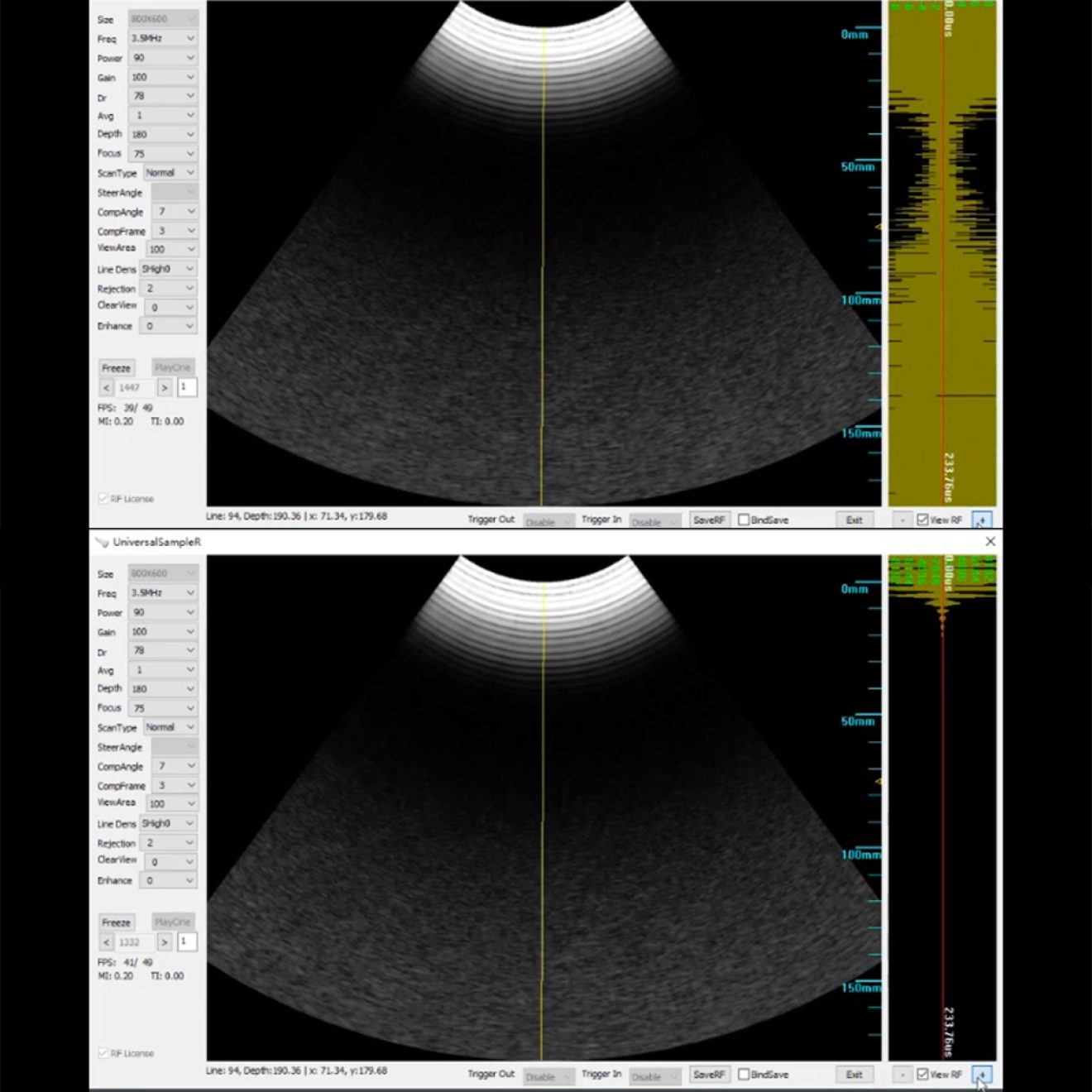Click the minus button beside View RF in bottom window
The height and width of the screenshot is (1092, 1092).
tap(902, 1074)
